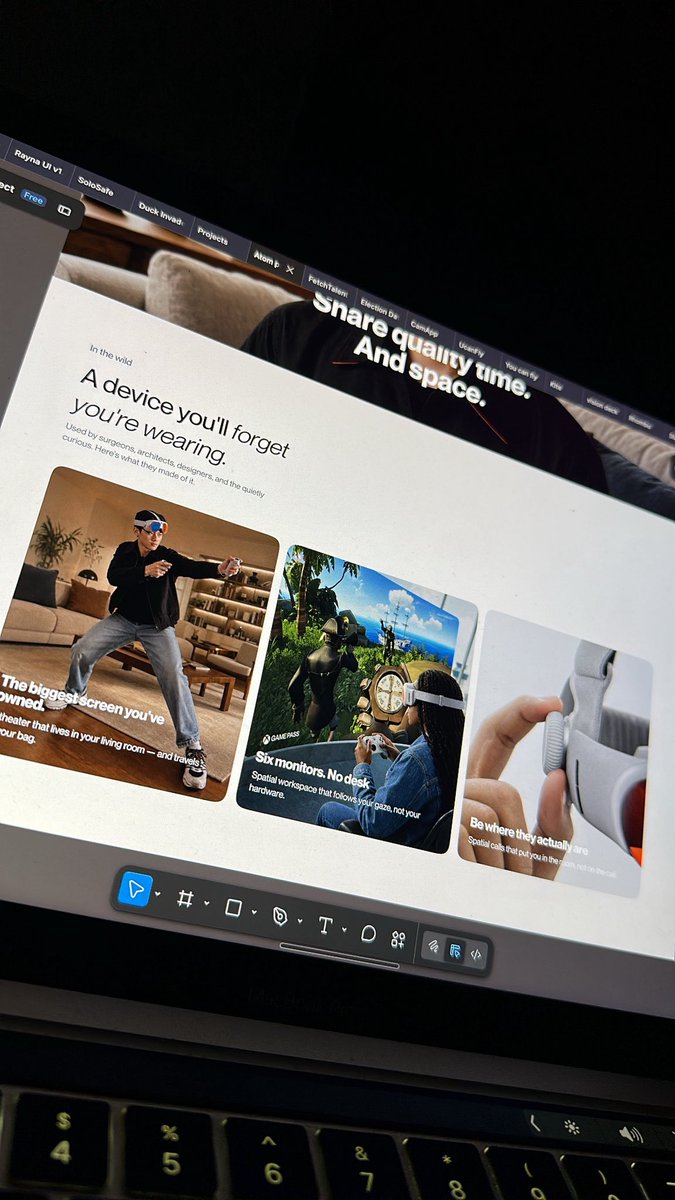Open the Frame tool dropdown arrow

(207, 903)
